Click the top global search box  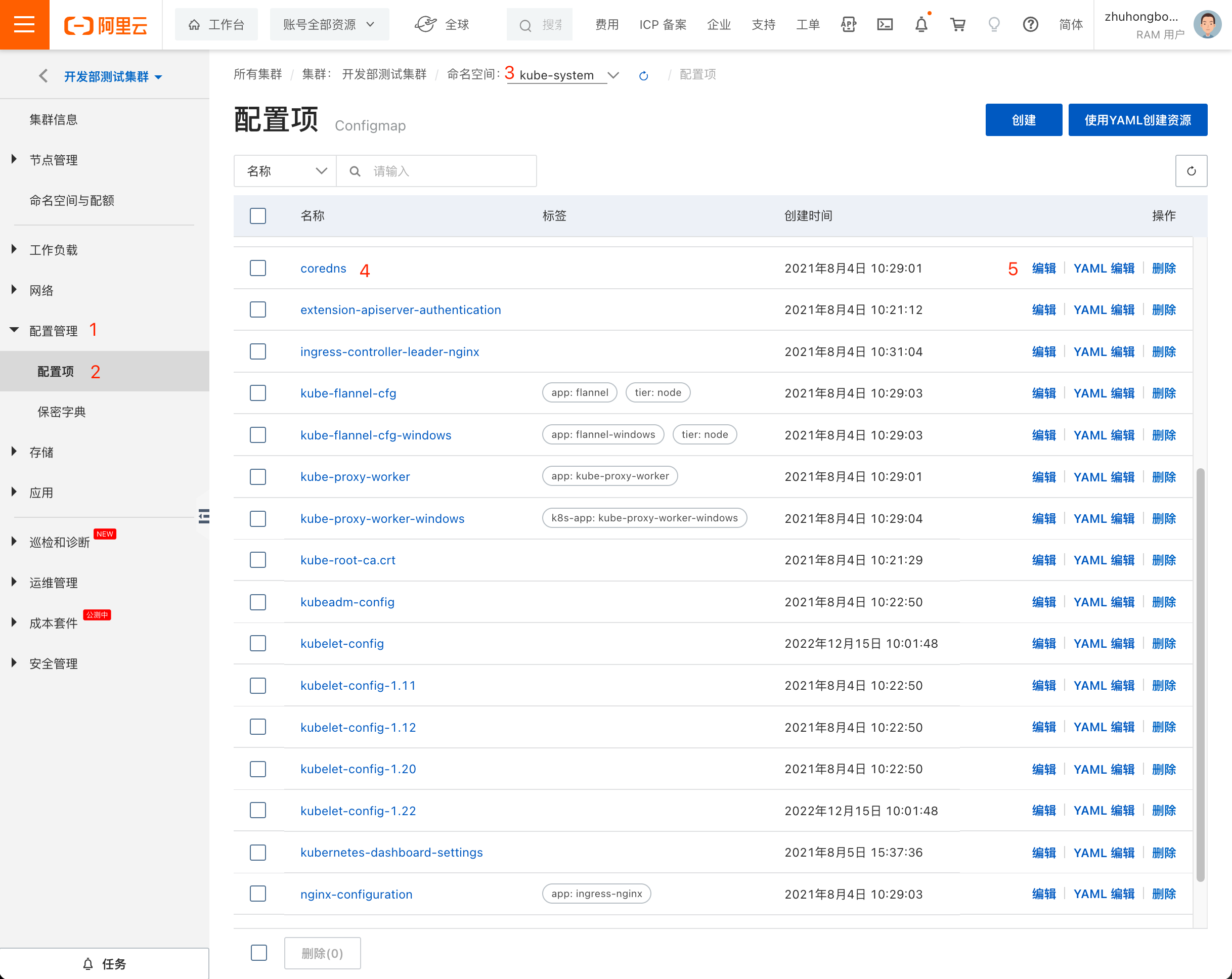click(x=540, y=25)
